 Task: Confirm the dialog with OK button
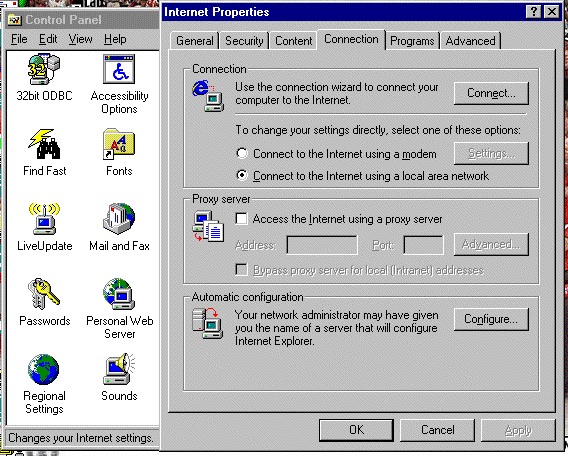point(356,430)
